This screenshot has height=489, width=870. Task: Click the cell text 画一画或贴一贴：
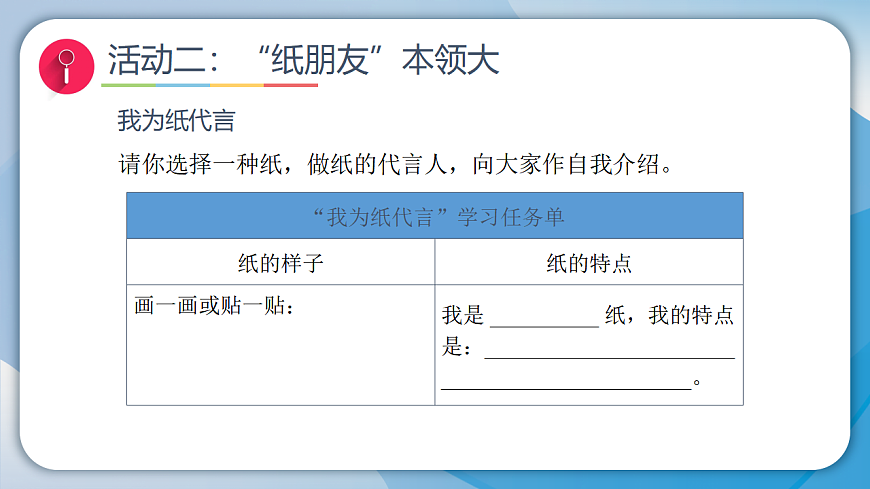(214, 305)
